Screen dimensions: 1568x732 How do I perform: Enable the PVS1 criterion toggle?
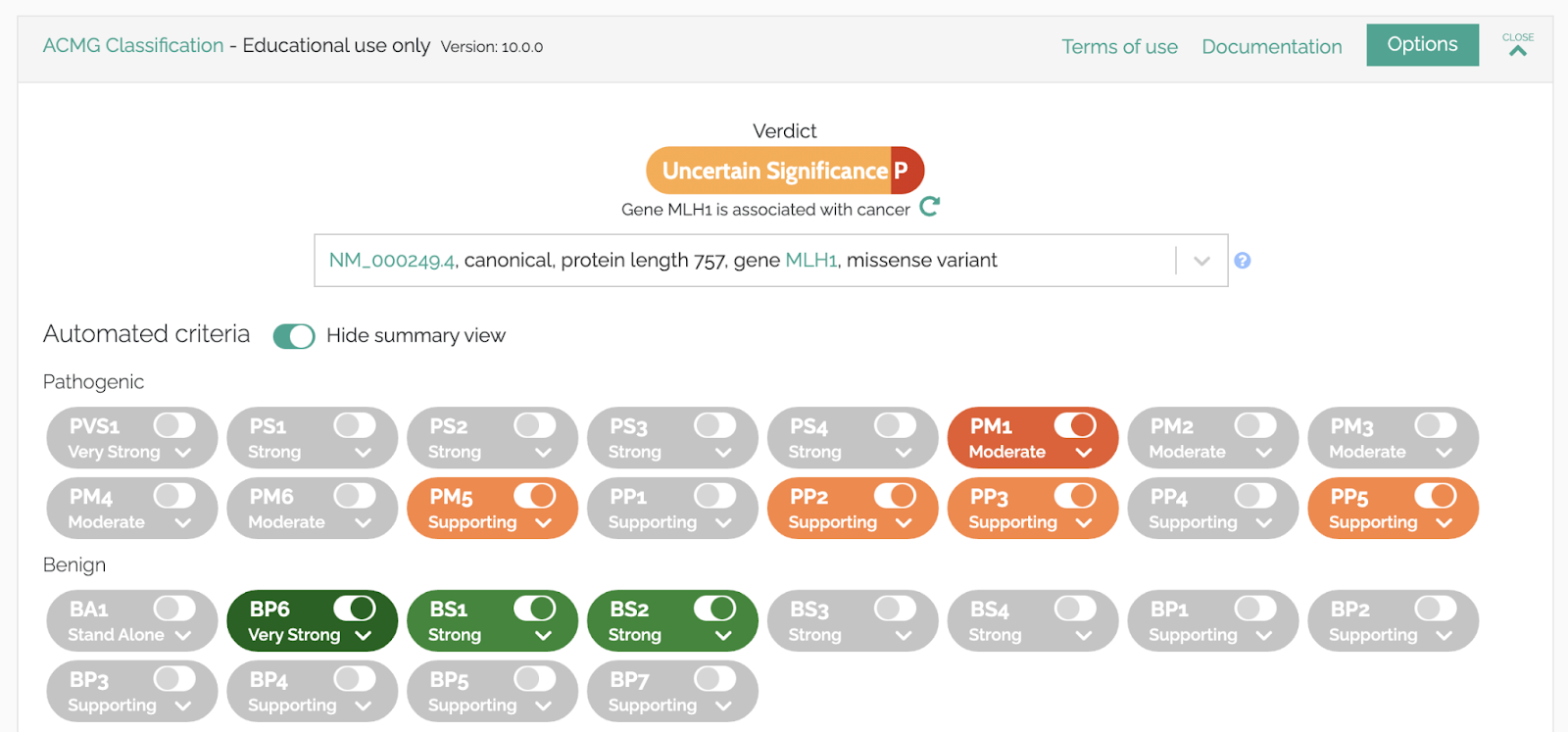click(x=174, y=425)
